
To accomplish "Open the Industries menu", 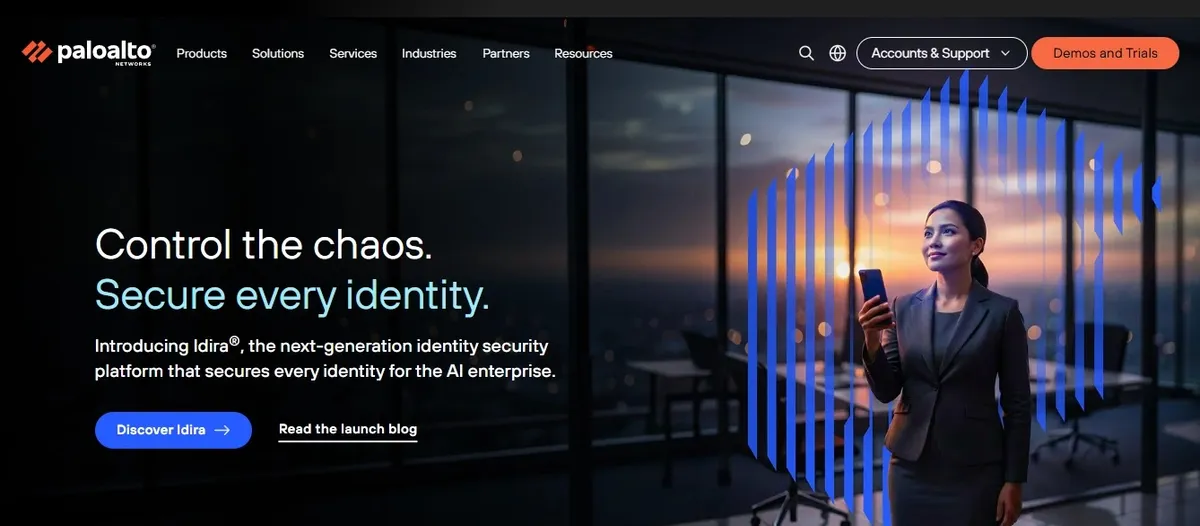I will [429, 53].
